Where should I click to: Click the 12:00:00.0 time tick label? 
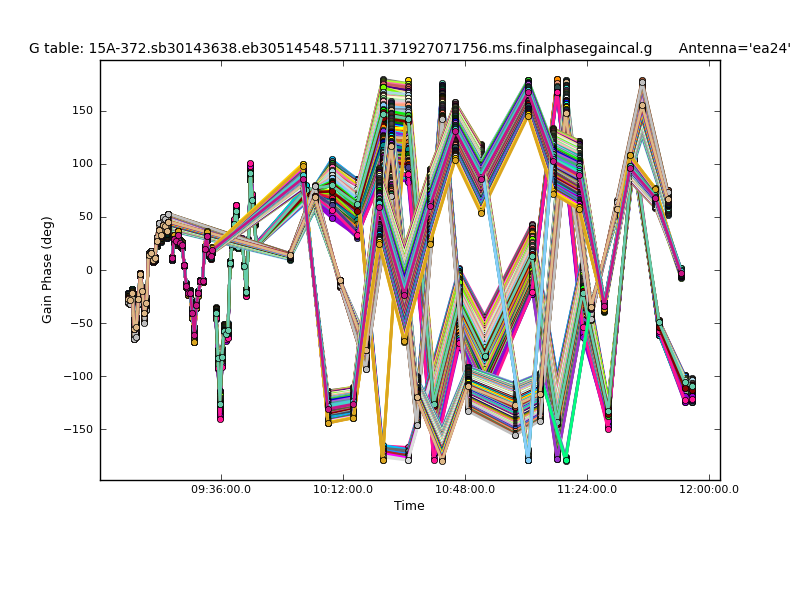(709, 489)
